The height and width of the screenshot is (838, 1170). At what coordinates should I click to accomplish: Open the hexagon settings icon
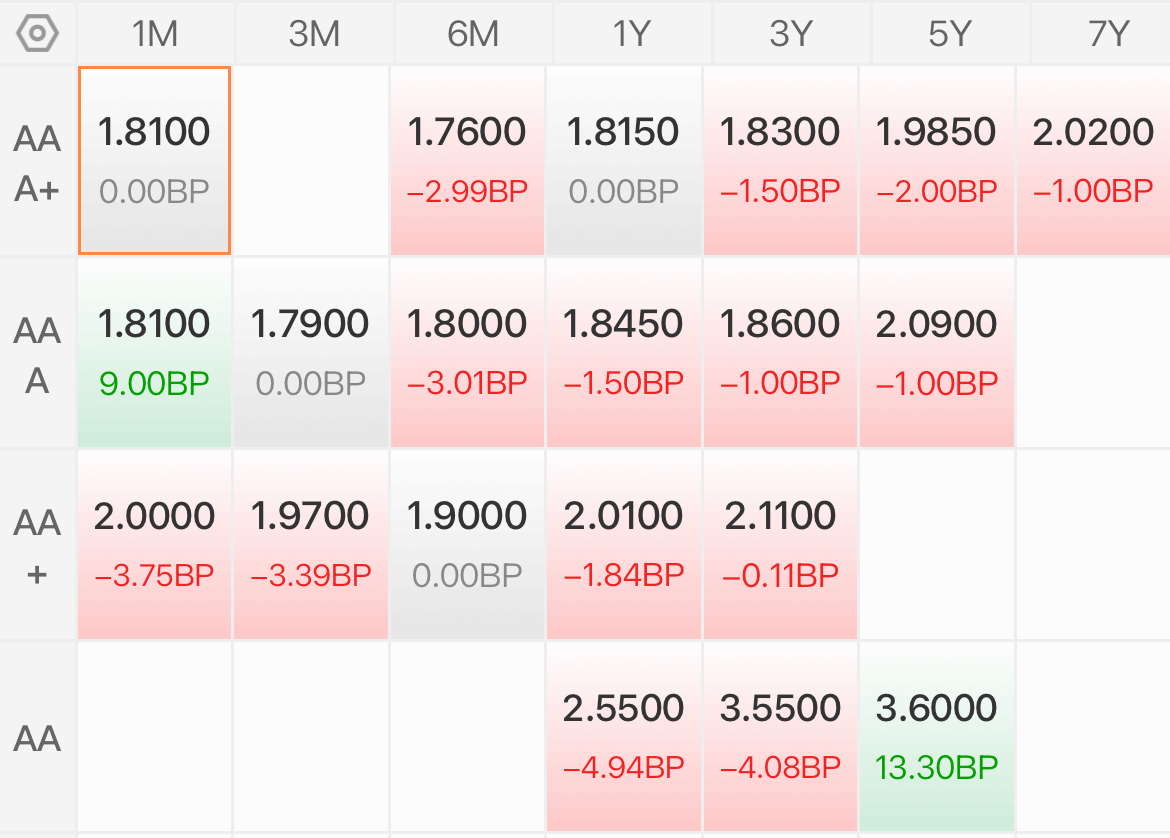[37, 34]
